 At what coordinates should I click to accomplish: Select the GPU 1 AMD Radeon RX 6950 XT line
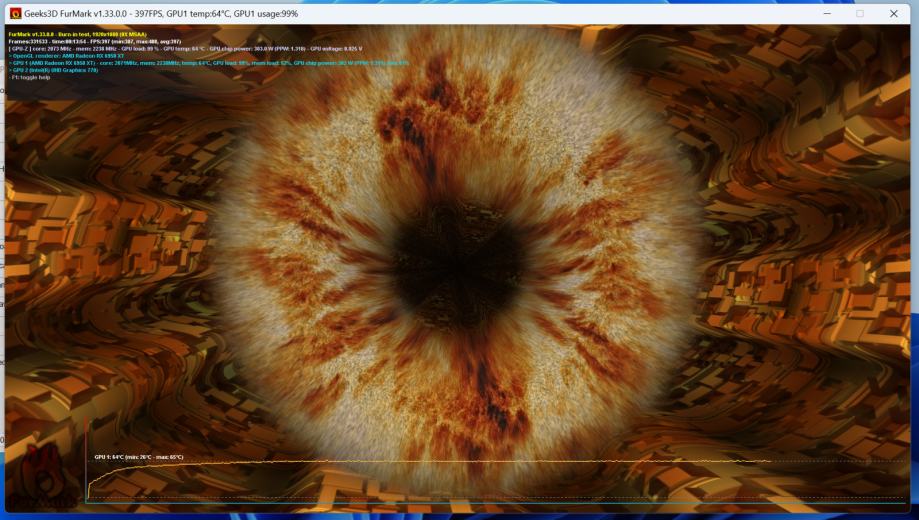pyautogui.click(x=200, y=63)
